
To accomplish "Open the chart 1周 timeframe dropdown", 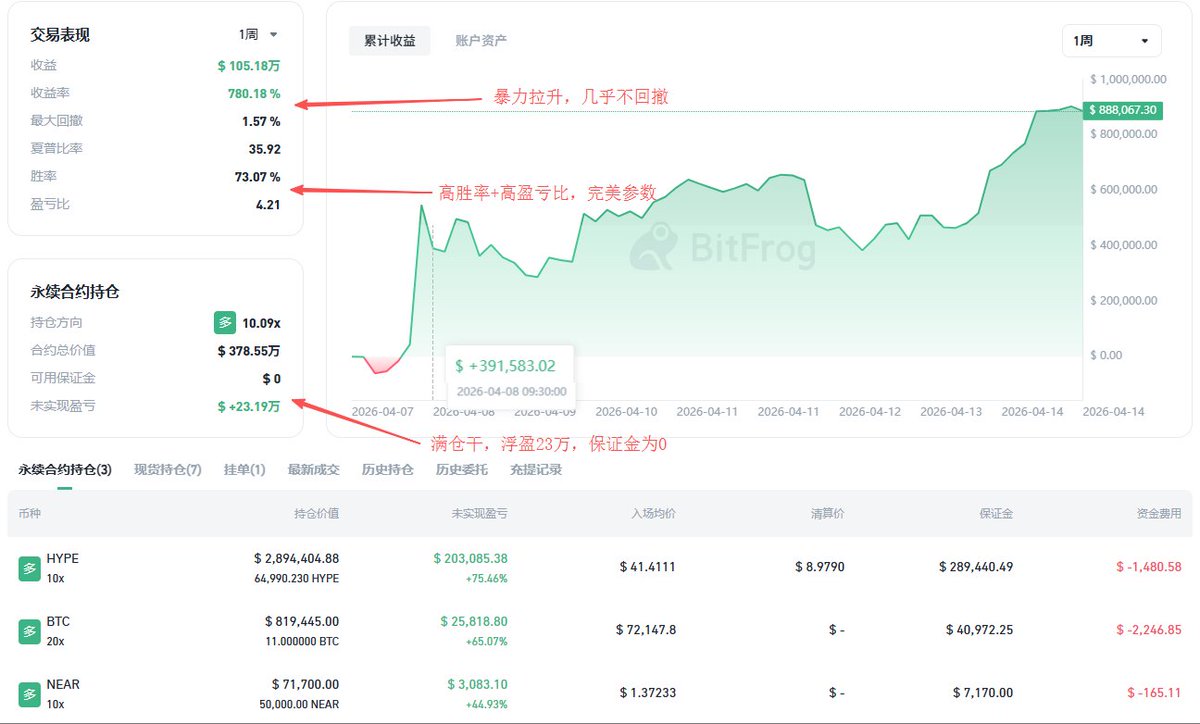I will (1110, 41).
